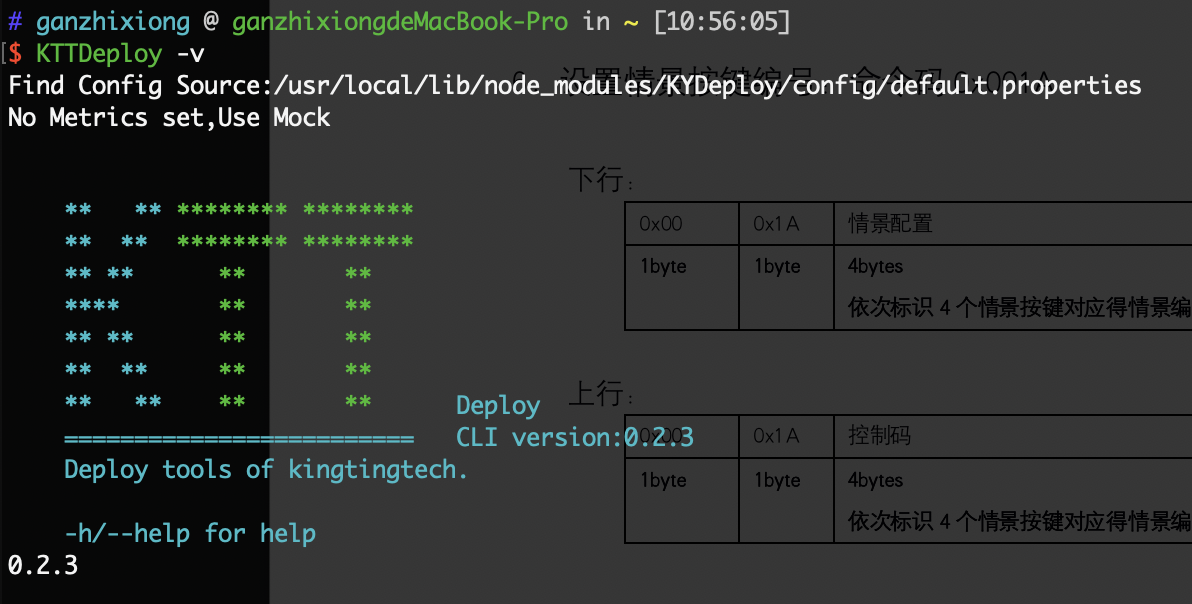Click the "上行" heading in background document
This screenshot has width=1192, height=604.
pos(601,394)
